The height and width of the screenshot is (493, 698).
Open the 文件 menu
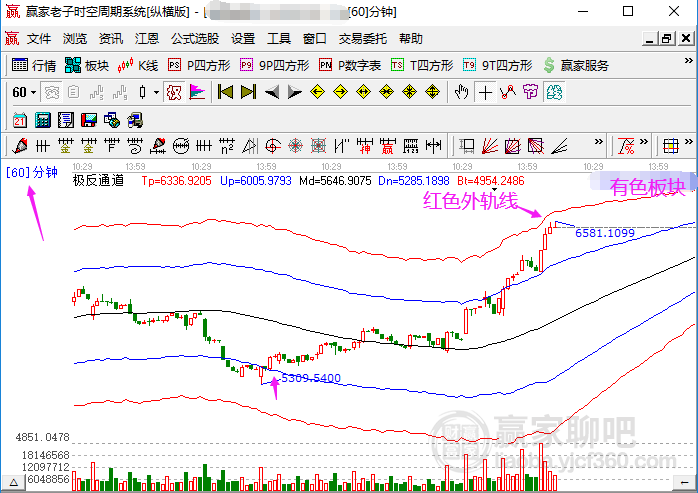(x=39, y=39)
